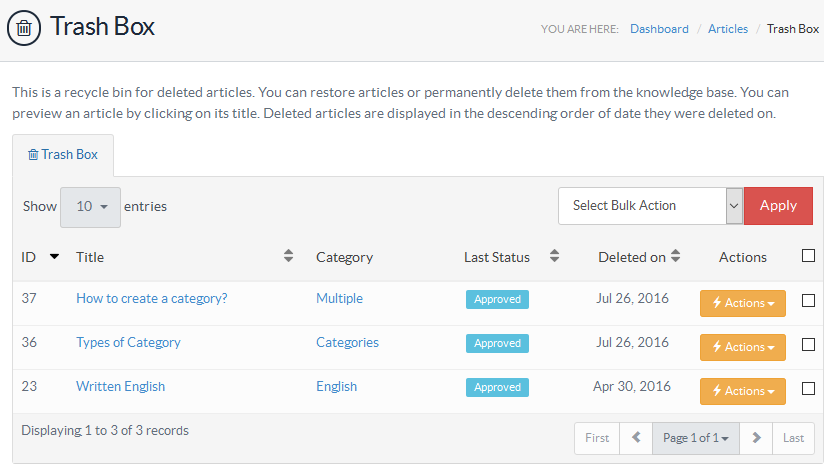Sort by Last Status column arrows
824x464 pixels.
[554, 256]
